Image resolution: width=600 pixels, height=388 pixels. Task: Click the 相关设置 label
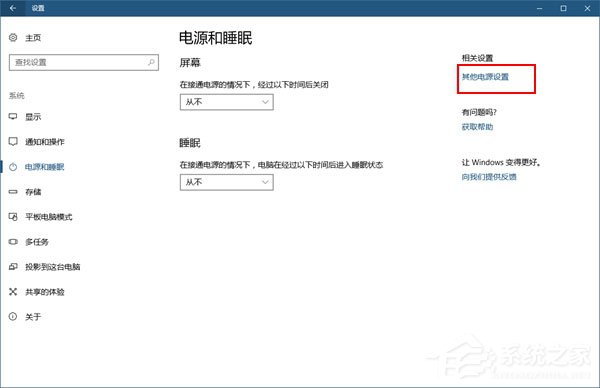tap(477, 58)
